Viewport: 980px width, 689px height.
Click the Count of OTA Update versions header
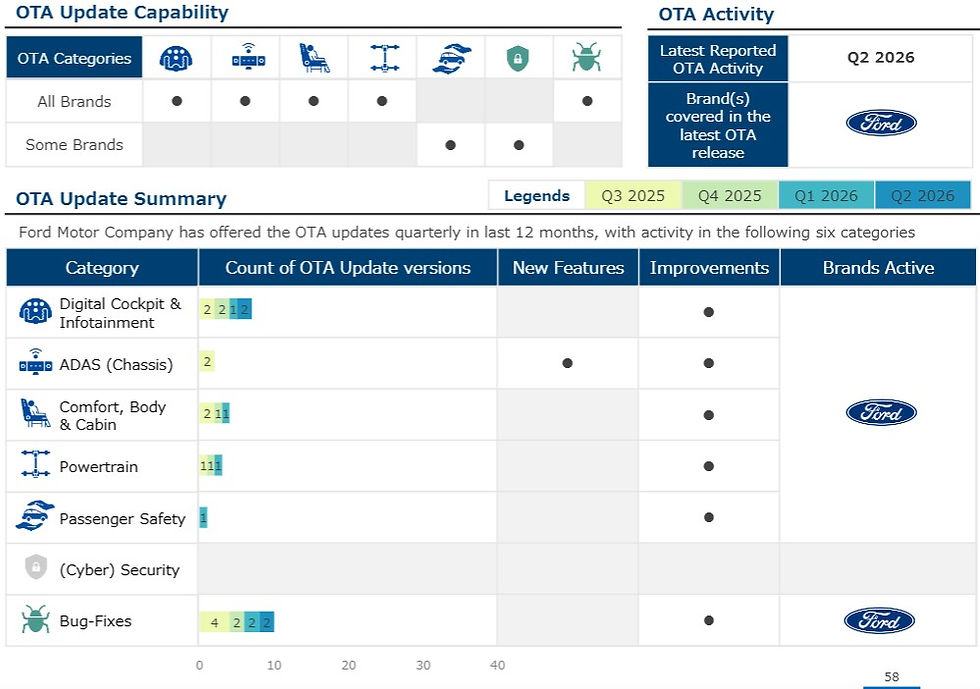click(x=348, y=268)
